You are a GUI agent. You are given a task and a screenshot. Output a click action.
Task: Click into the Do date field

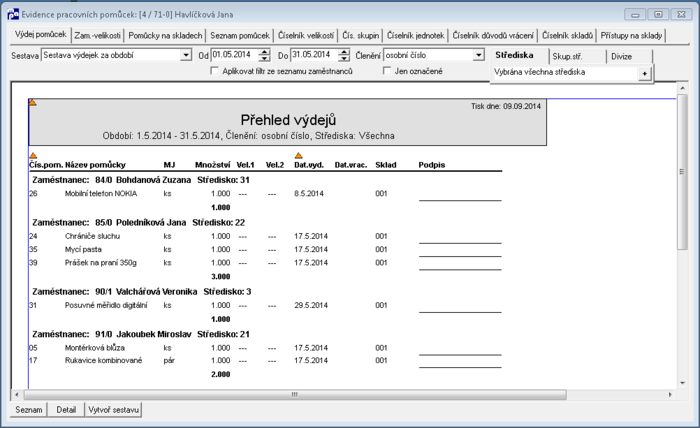pyautogui.click(x=314, y=55)
